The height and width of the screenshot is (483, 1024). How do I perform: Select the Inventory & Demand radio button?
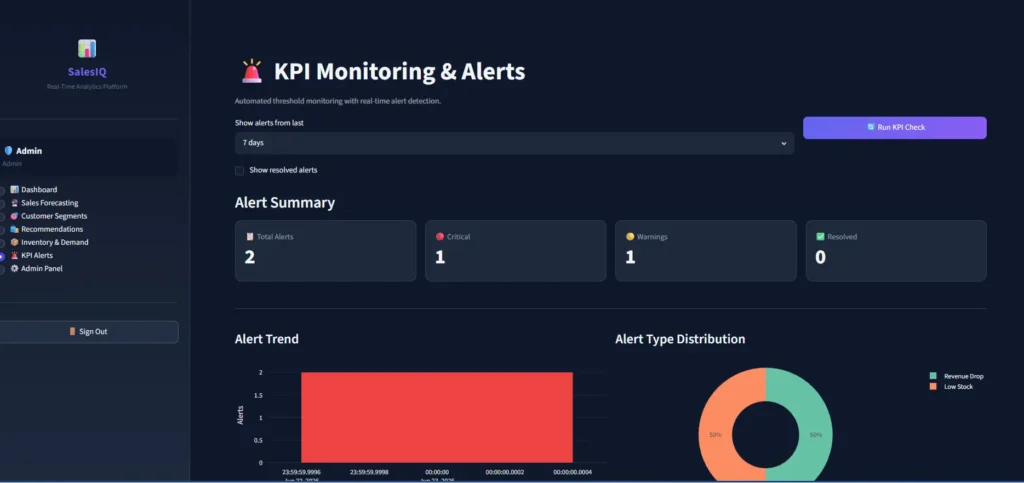point(2,243)
